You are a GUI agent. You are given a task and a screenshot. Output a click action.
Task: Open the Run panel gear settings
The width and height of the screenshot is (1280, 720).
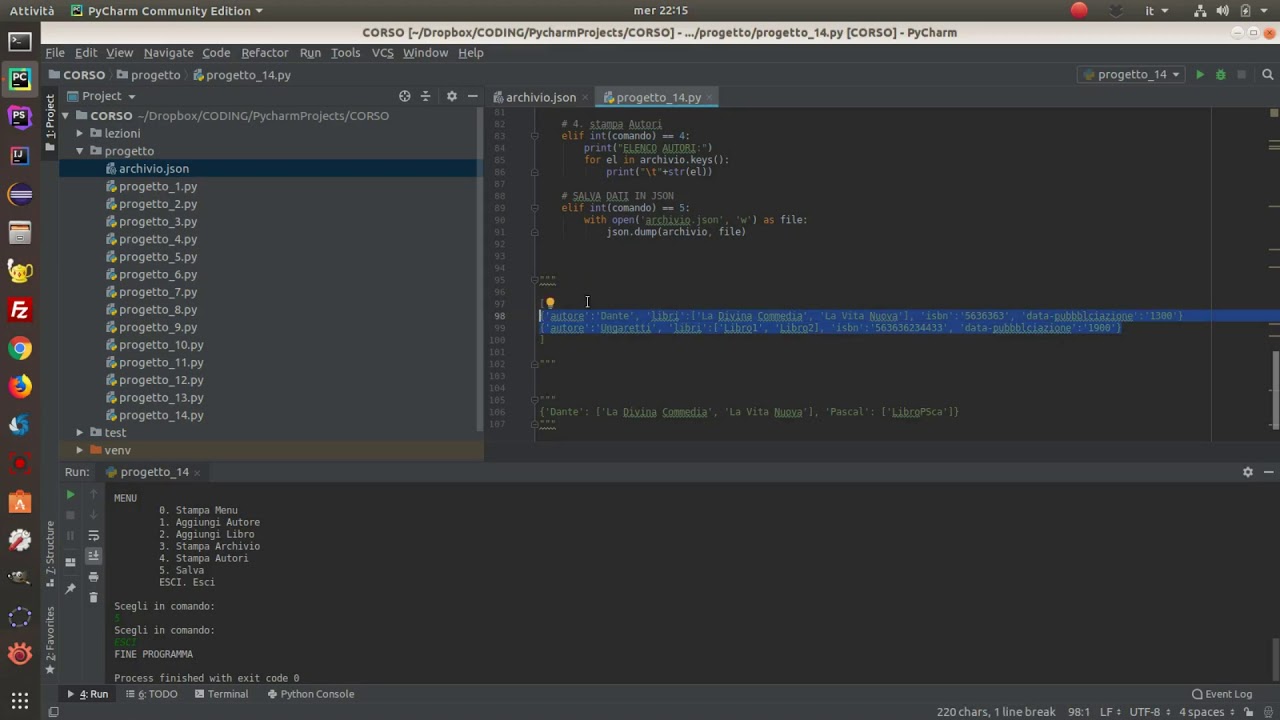point(1248,472)
